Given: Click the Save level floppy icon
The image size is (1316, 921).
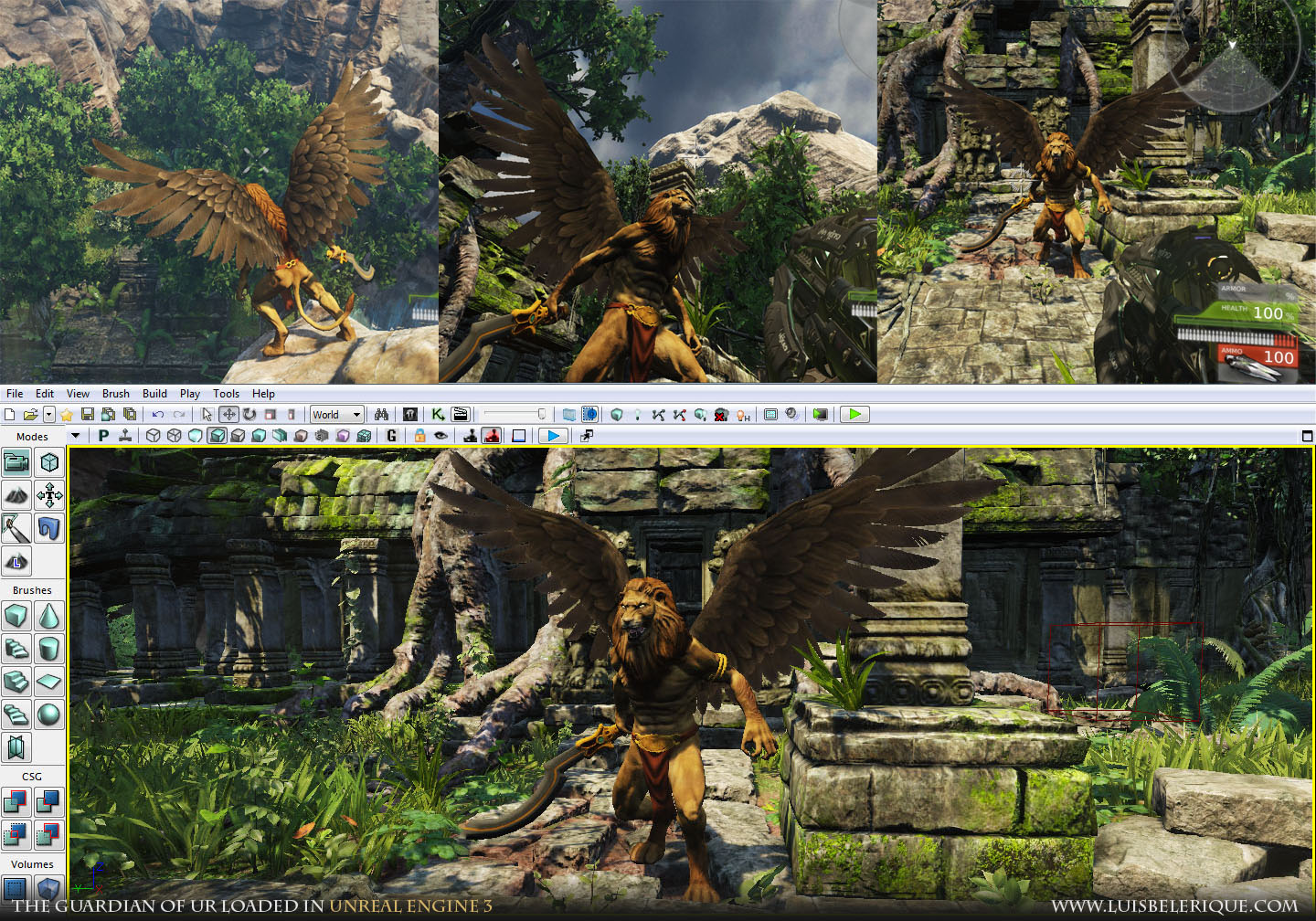Looking at the screenshot, I should click(88, 415).
